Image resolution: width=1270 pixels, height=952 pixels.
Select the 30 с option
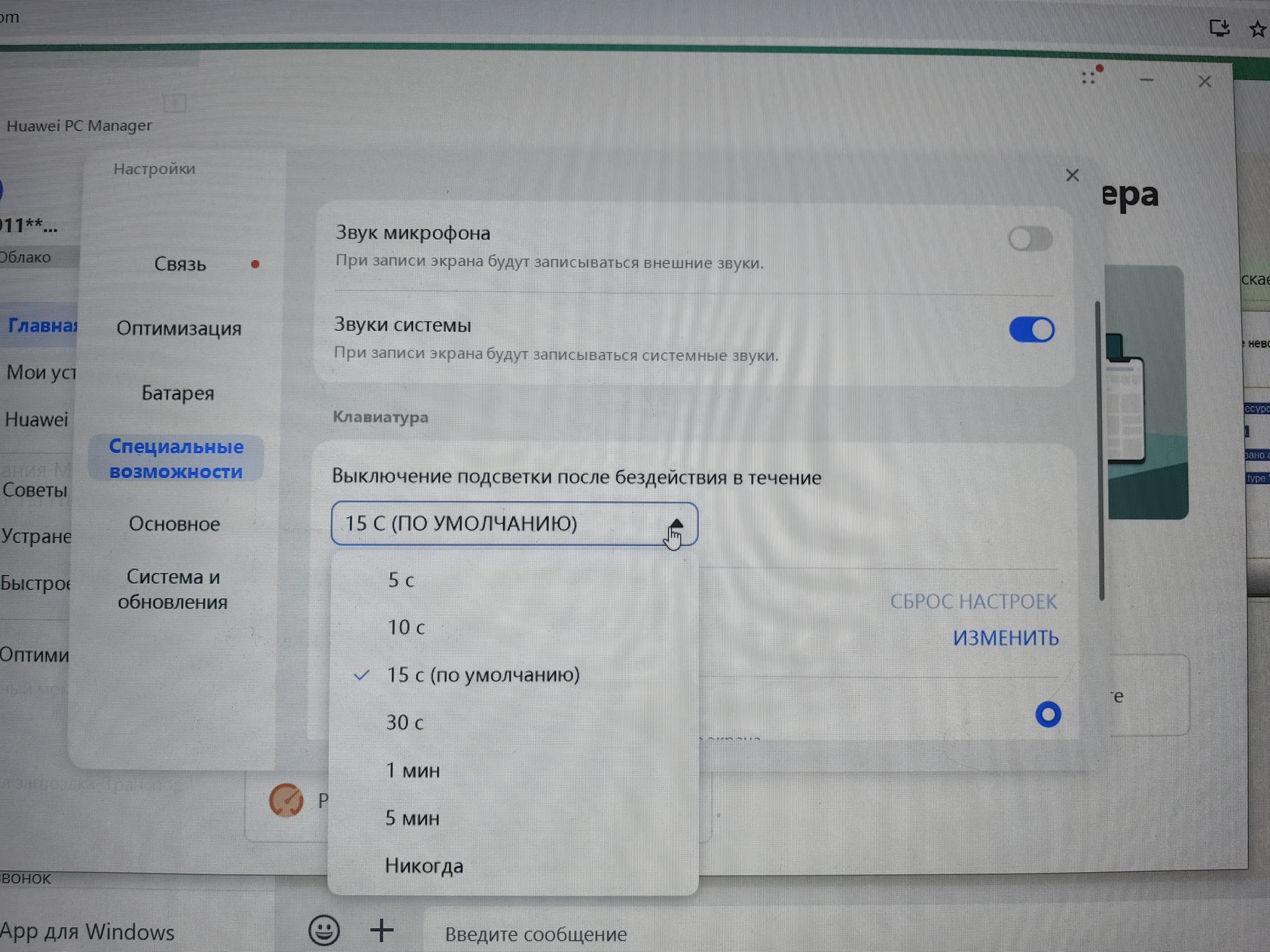pos(404,723)
